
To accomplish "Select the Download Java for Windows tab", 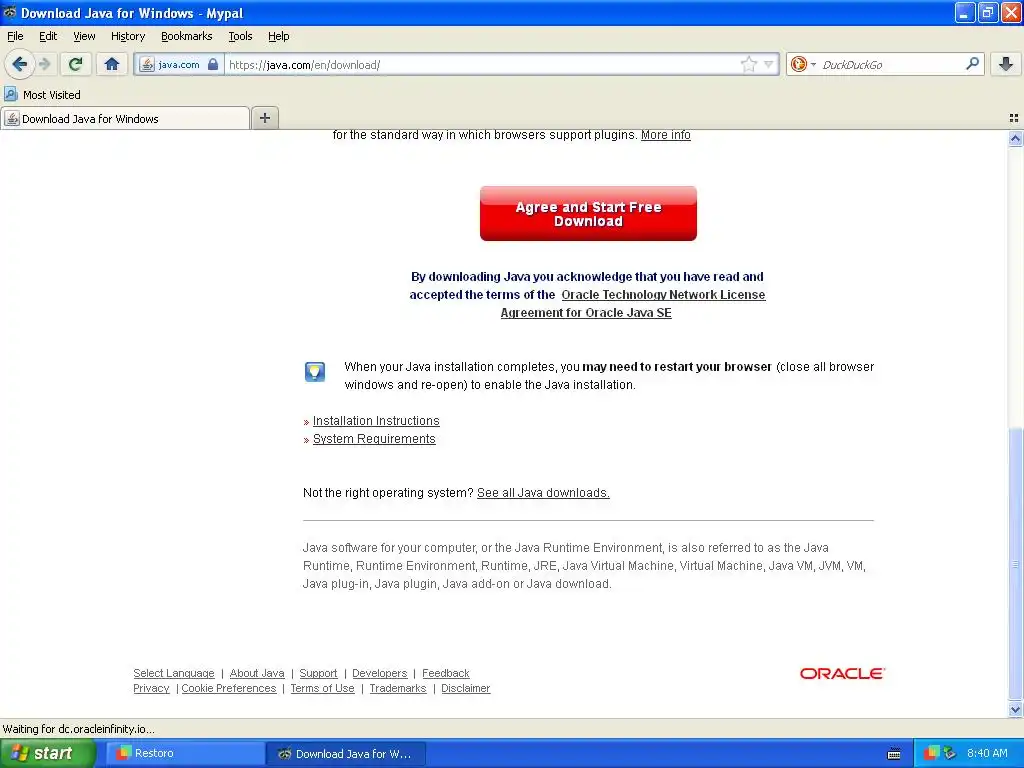I will point(125,118).
